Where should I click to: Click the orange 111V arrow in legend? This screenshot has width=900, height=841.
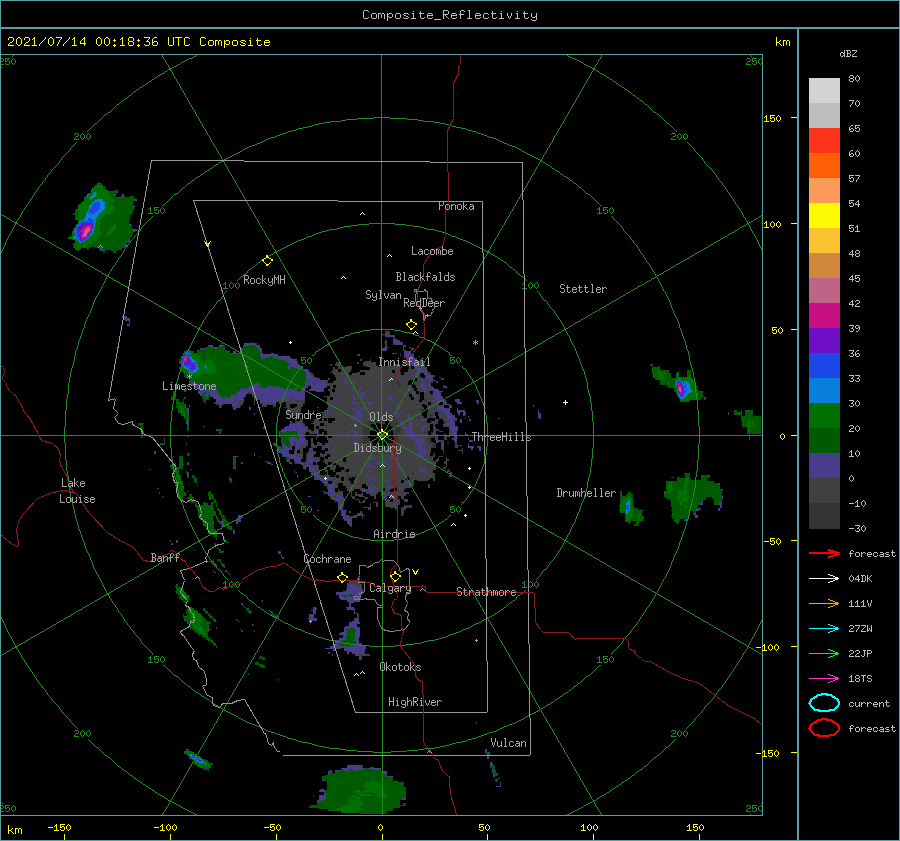(824, 603)
